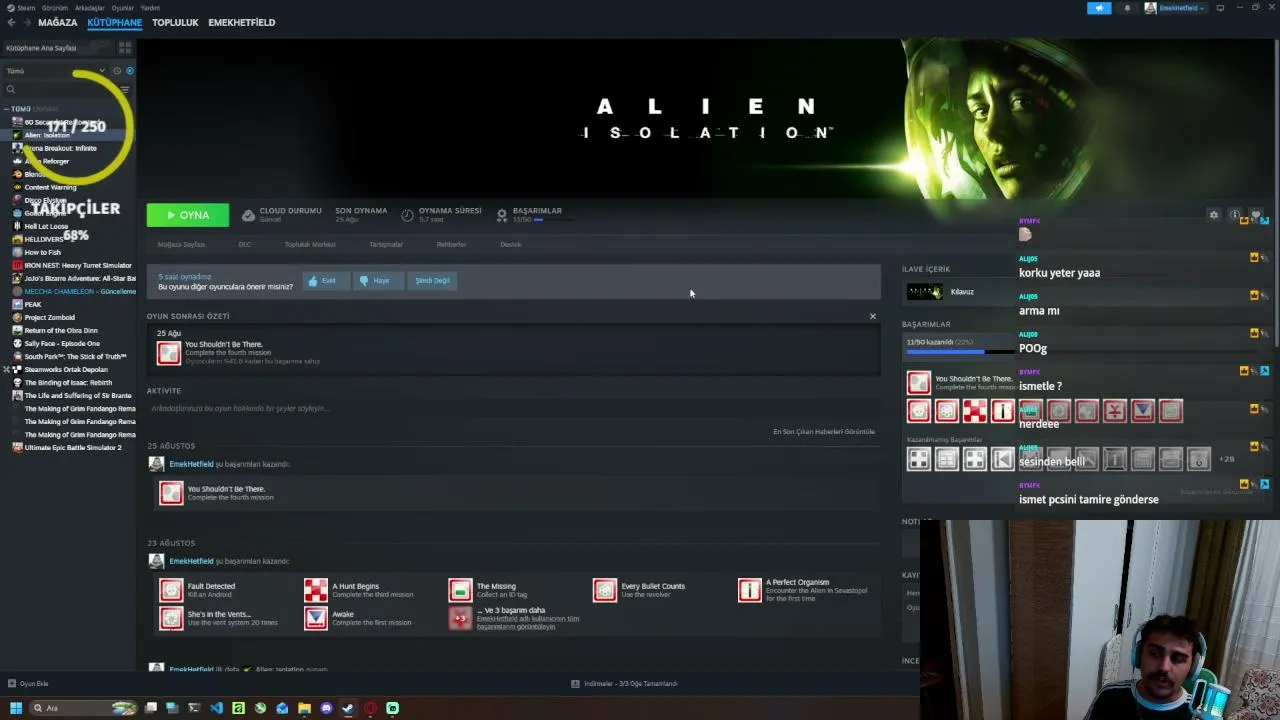Open Steam from the Windows taskbar
Screen dimensions: 1280x720
348,708
